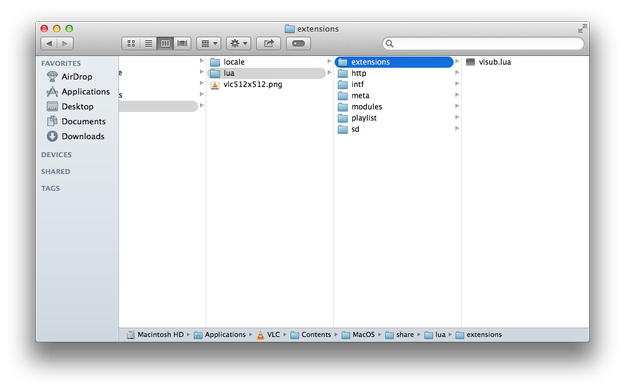Open the item arrangement dropdown

[x=209, y=43]
